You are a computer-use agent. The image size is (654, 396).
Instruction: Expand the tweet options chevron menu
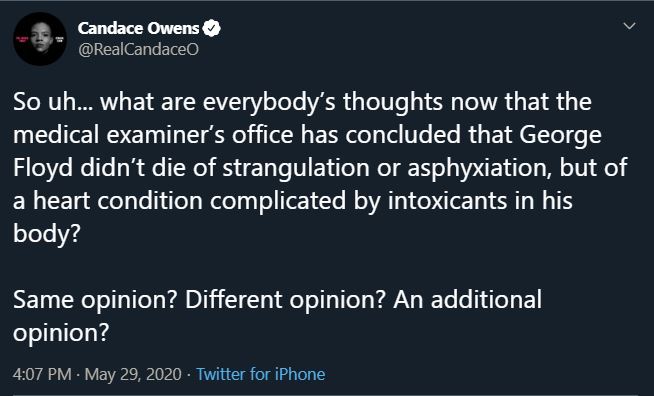click(x=629, y=26)
